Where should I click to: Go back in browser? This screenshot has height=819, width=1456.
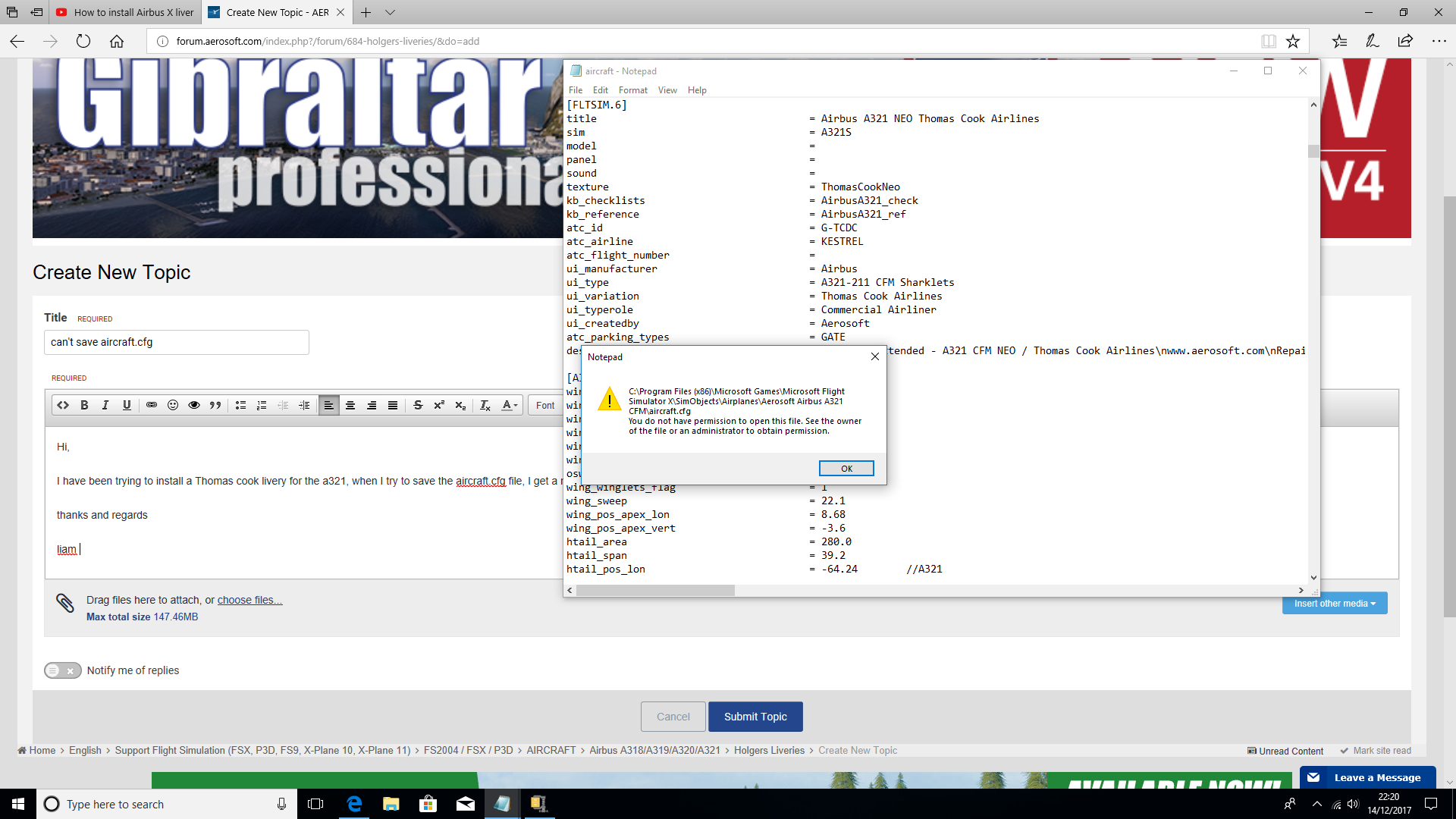click(x=17, y=41)
